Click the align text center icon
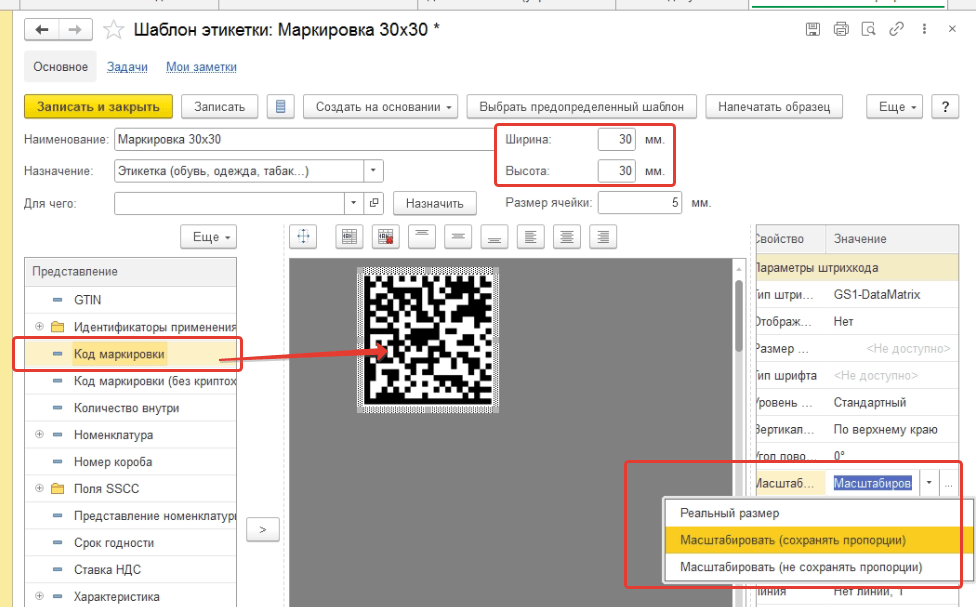976x607 pixels. click(567, 236)
